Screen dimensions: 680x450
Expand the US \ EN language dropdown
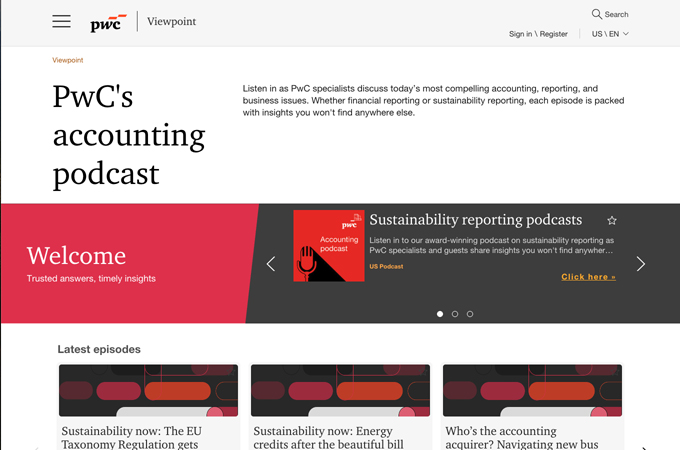click(x=610, y=34)
